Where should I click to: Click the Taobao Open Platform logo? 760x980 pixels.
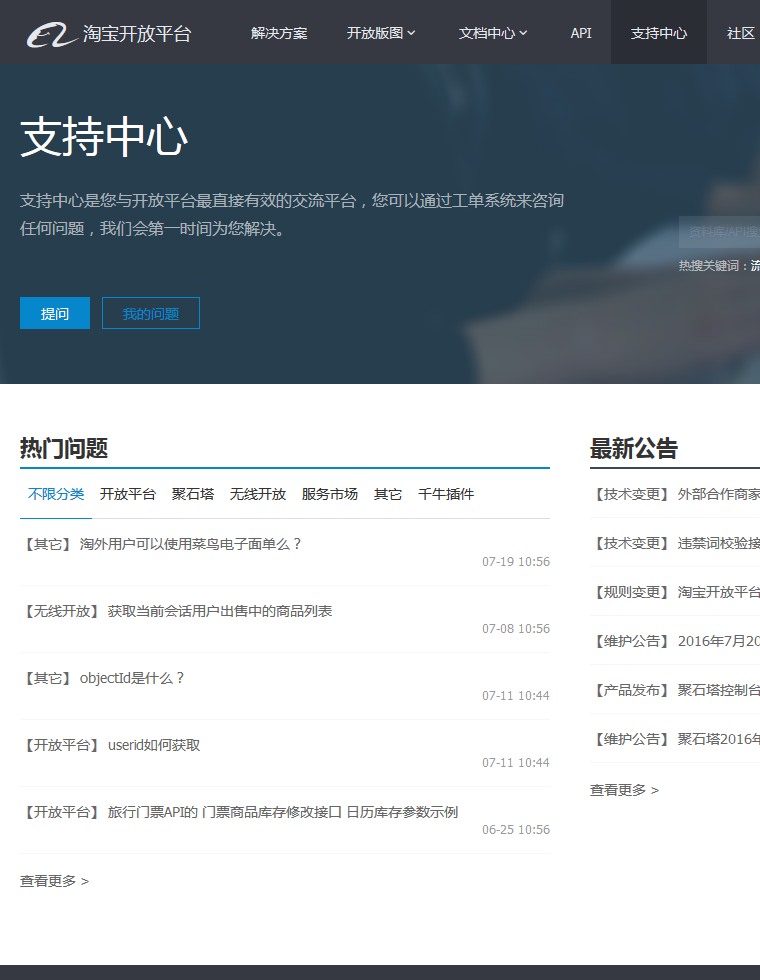(109, 34)
